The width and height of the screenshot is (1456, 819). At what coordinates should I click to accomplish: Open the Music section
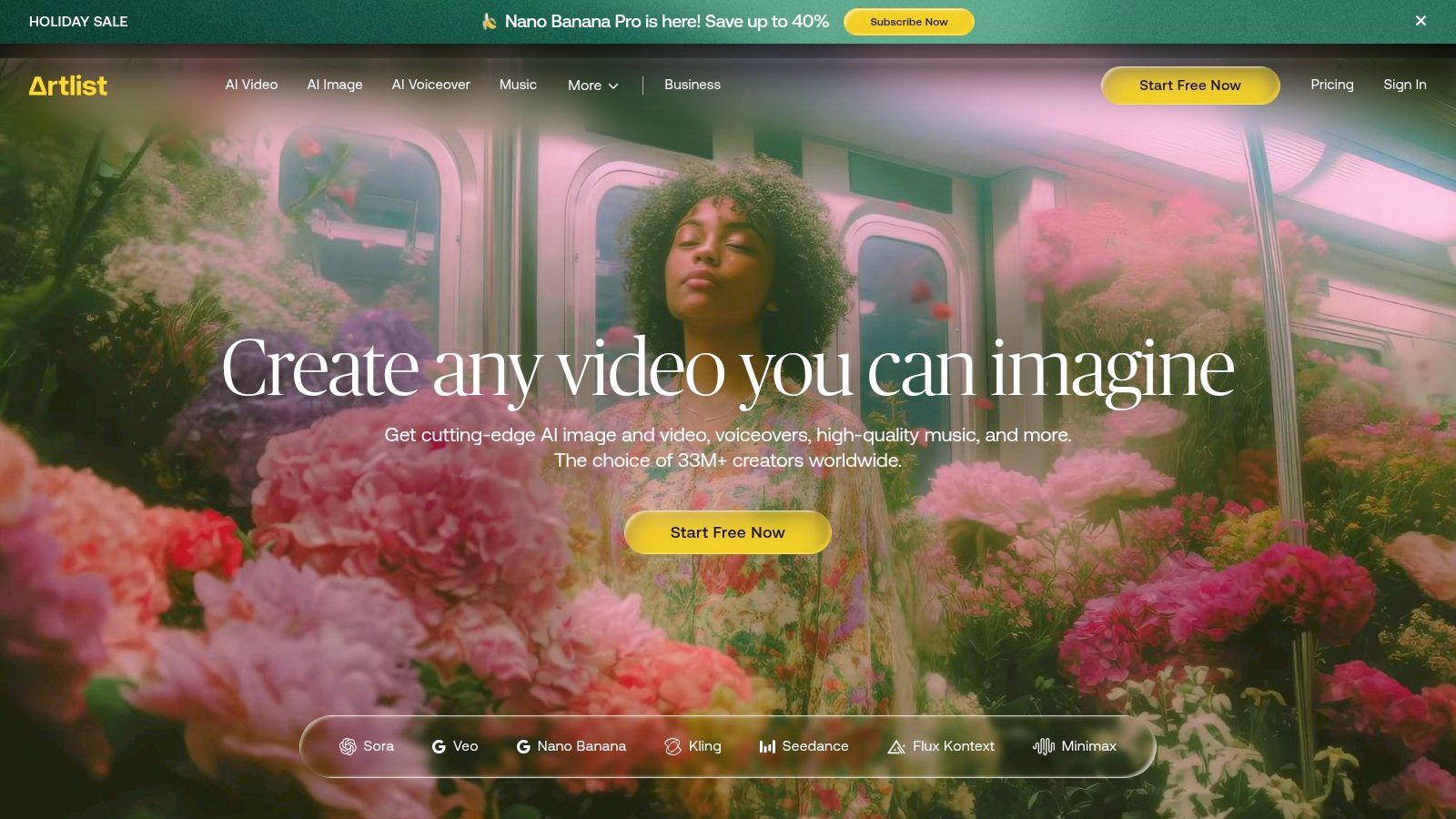pyautogui.click(x=518, y=85)
